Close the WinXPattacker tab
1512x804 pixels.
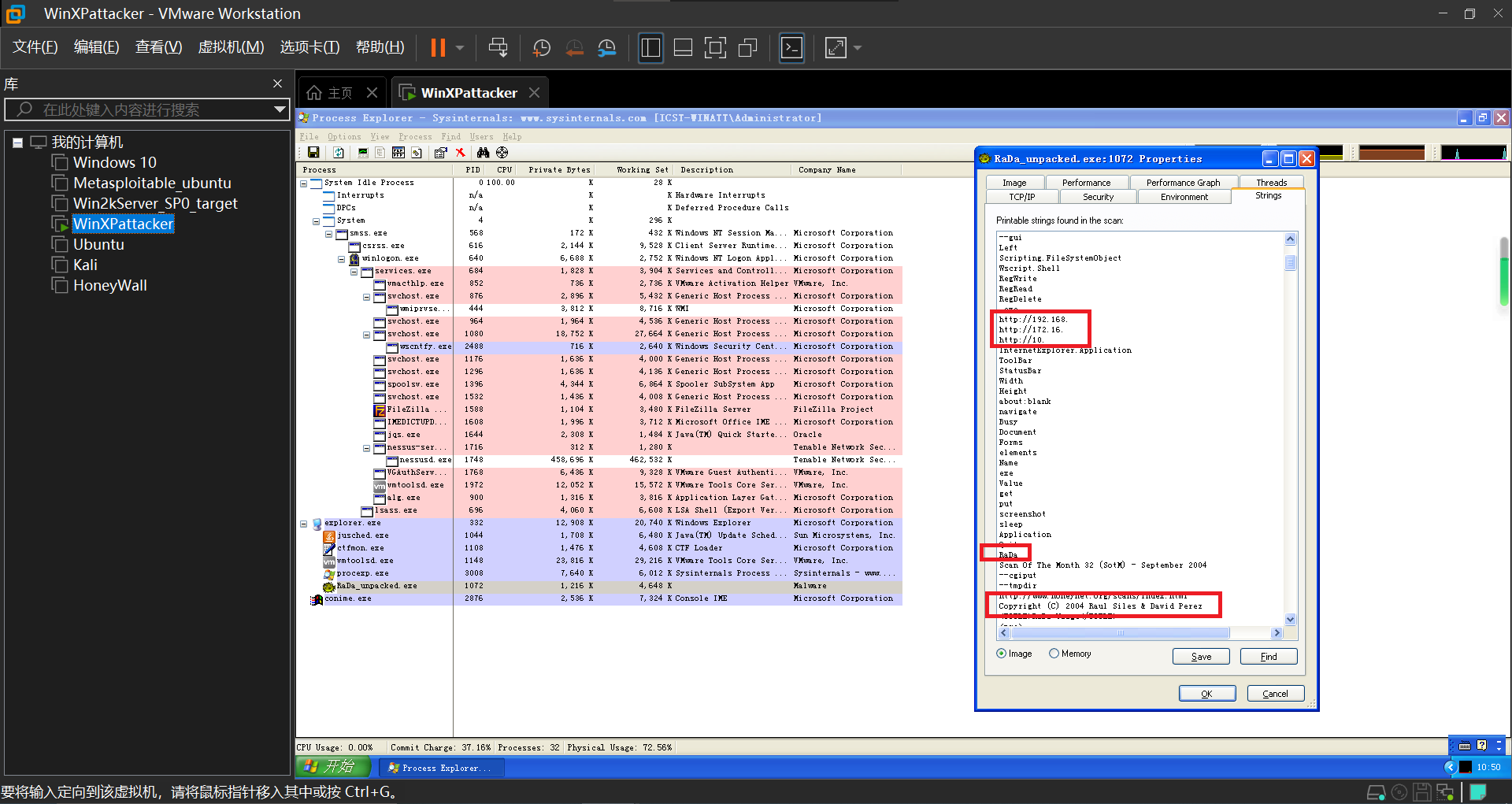535,93
